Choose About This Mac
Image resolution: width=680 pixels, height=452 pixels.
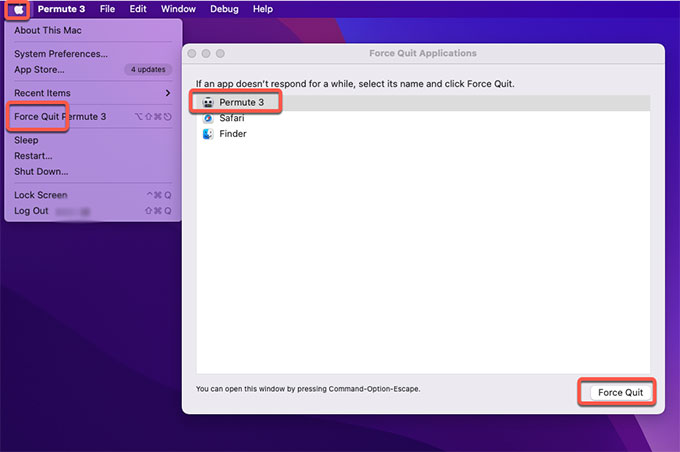click(x=48, y=30)
